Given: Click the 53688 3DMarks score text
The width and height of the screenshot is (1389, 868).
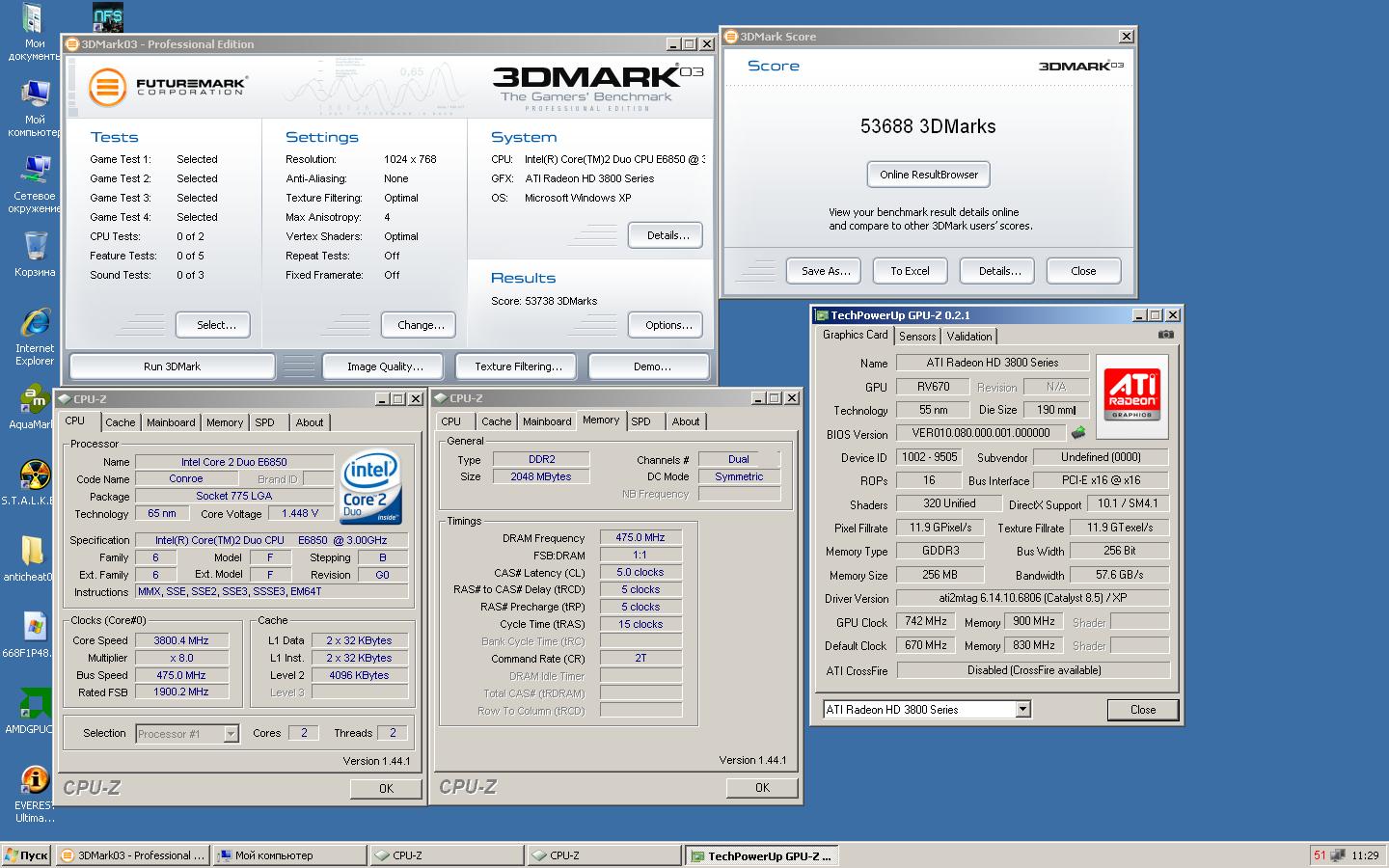Looking at the screenshot, I should (928, 126).
